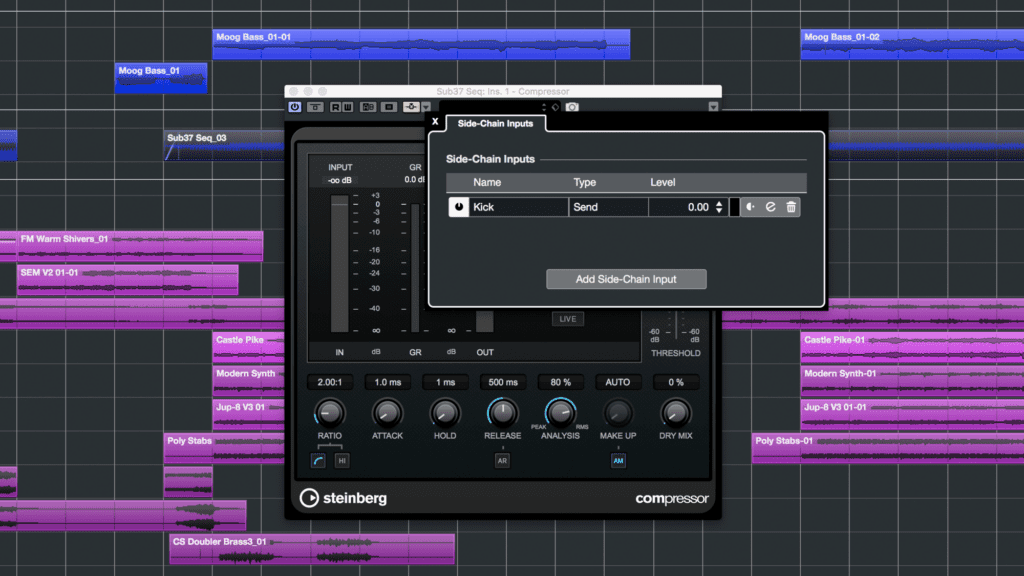Click the copy A to B settings icon
The image size is (1024, 576).
389,107
